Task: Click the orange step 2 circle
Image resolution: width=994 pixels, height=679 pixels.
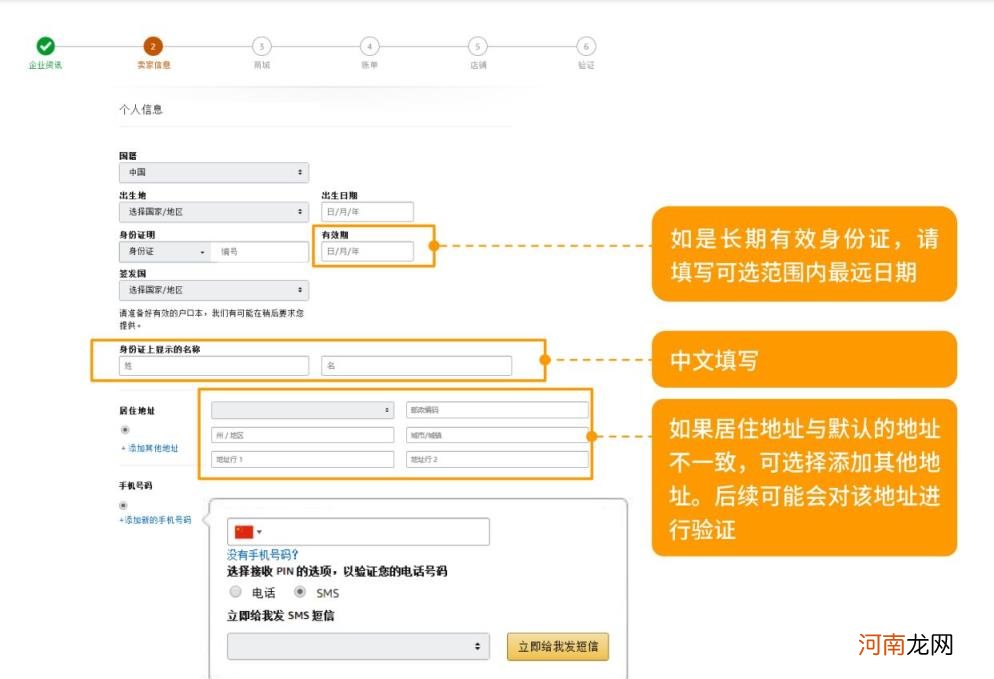Action: pos(150,45)
